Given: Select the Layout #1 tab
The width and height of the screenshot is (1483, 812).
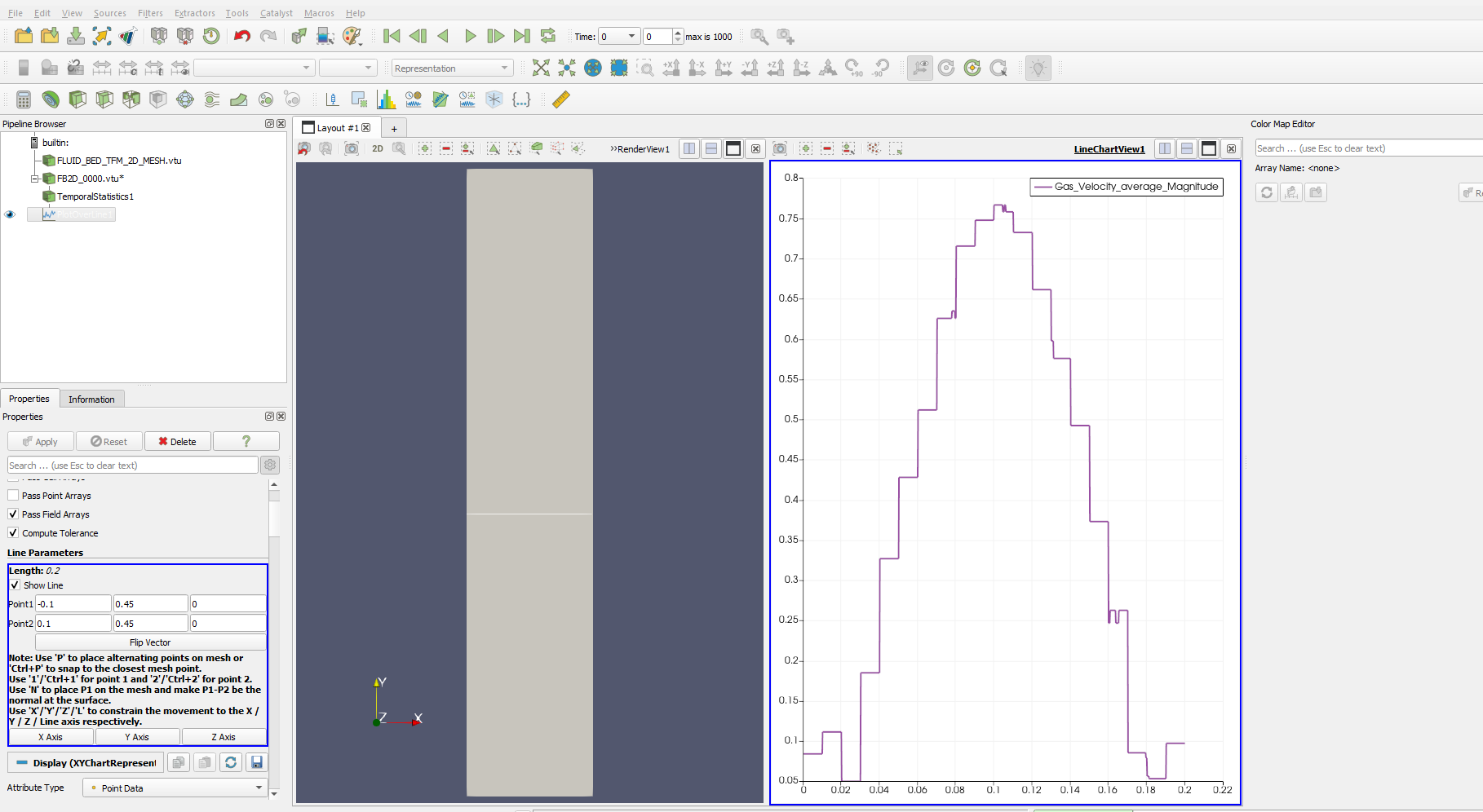Looking at the screenshot, I should click(x=336, y=127).
